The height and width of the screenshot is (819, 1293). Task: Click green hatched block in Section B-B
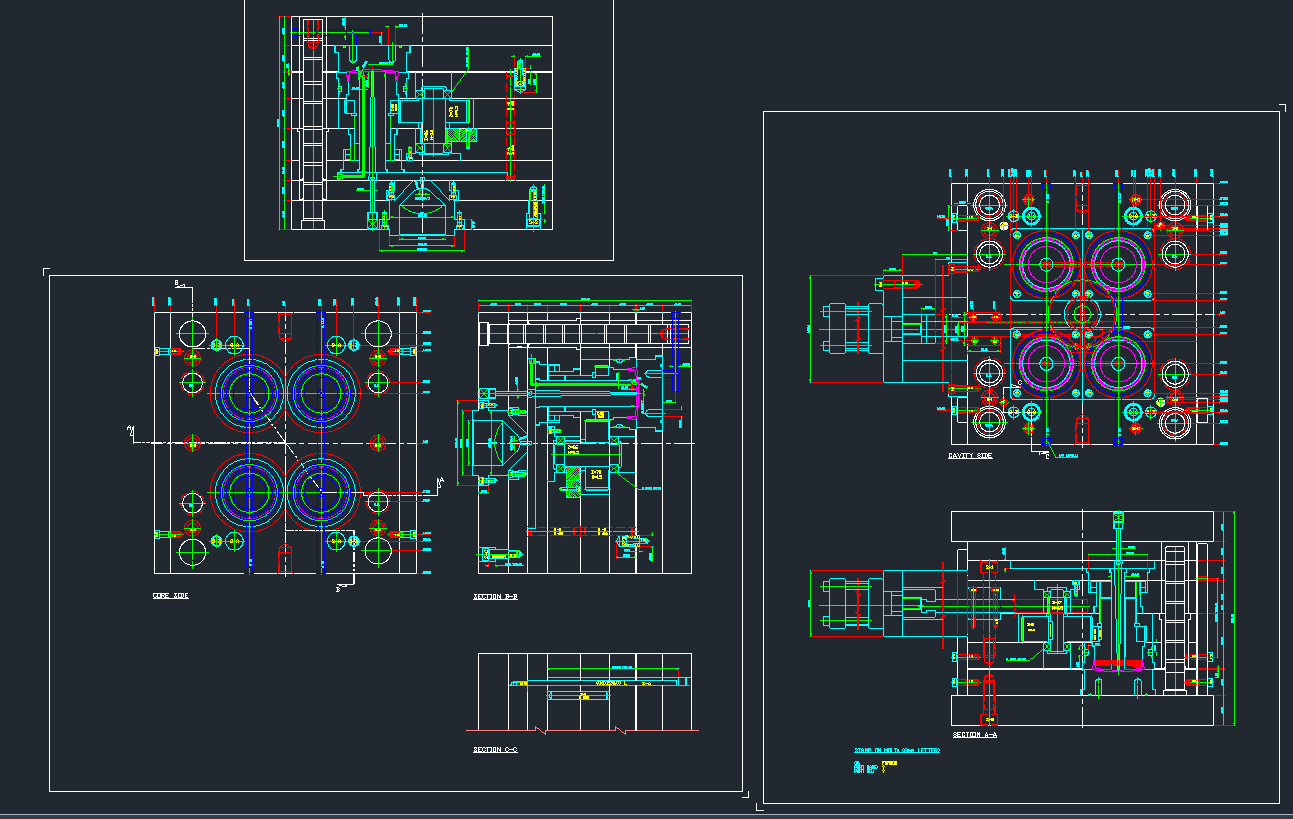pyautogui.click(x=572, y=485)
